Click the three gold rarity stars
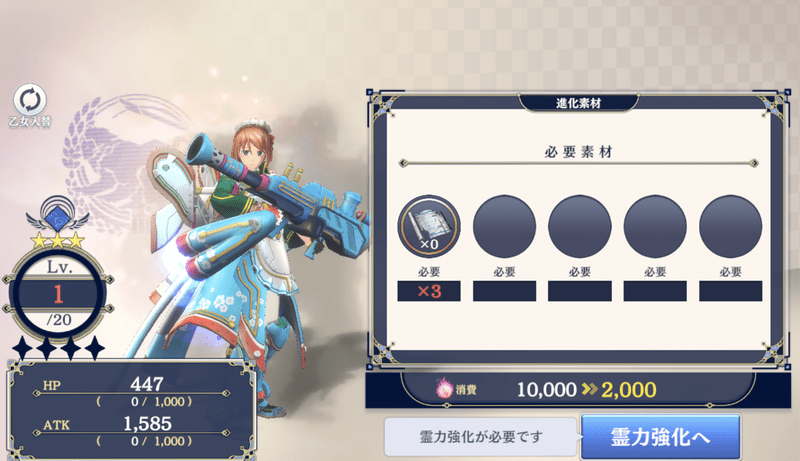Image resolution: width=800 pixels, height=461 pixels. coord(58,240)
